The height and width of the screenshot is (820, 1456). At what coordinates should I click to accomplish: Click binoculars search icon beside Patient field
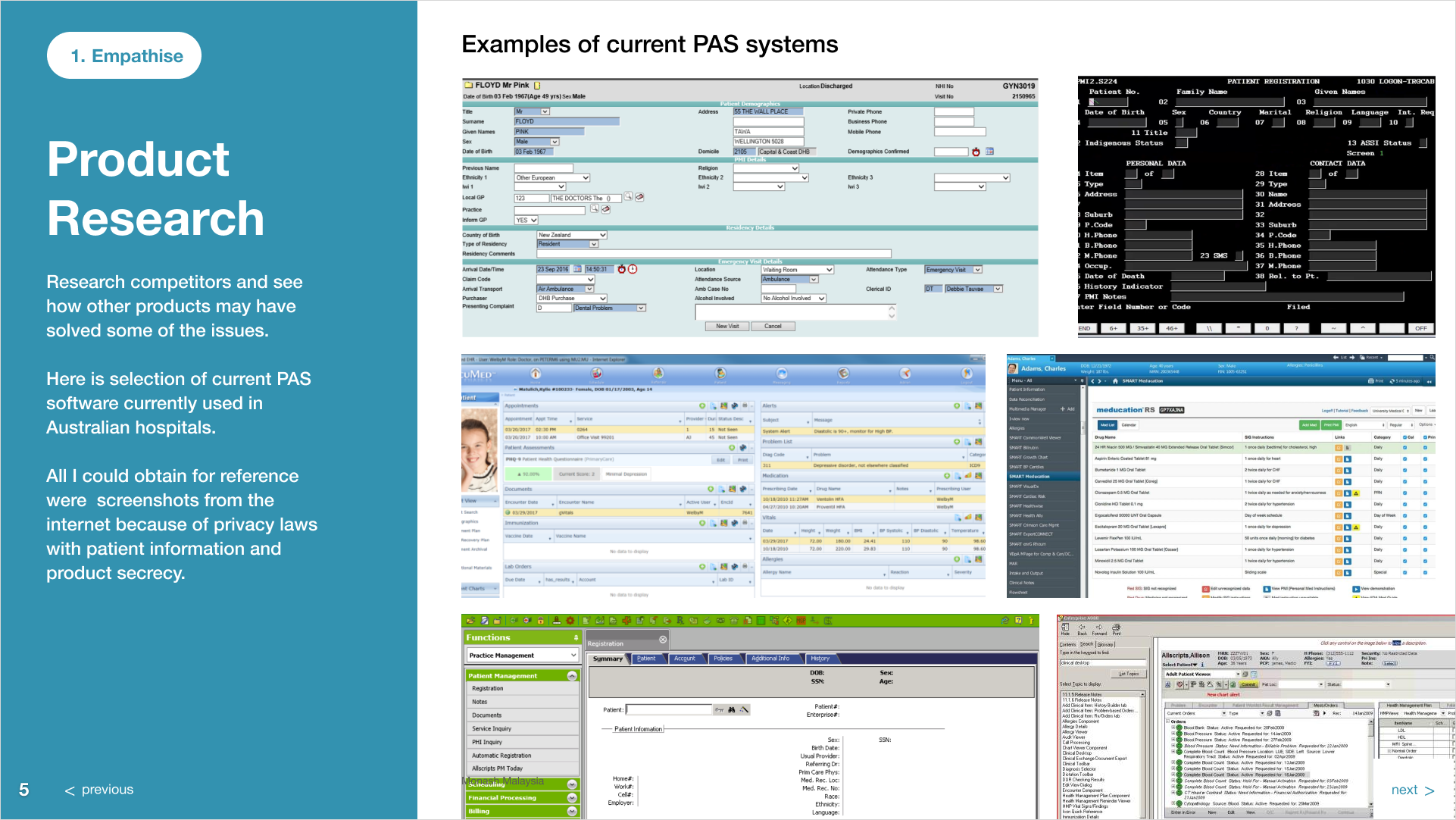[x=732, y=710]
